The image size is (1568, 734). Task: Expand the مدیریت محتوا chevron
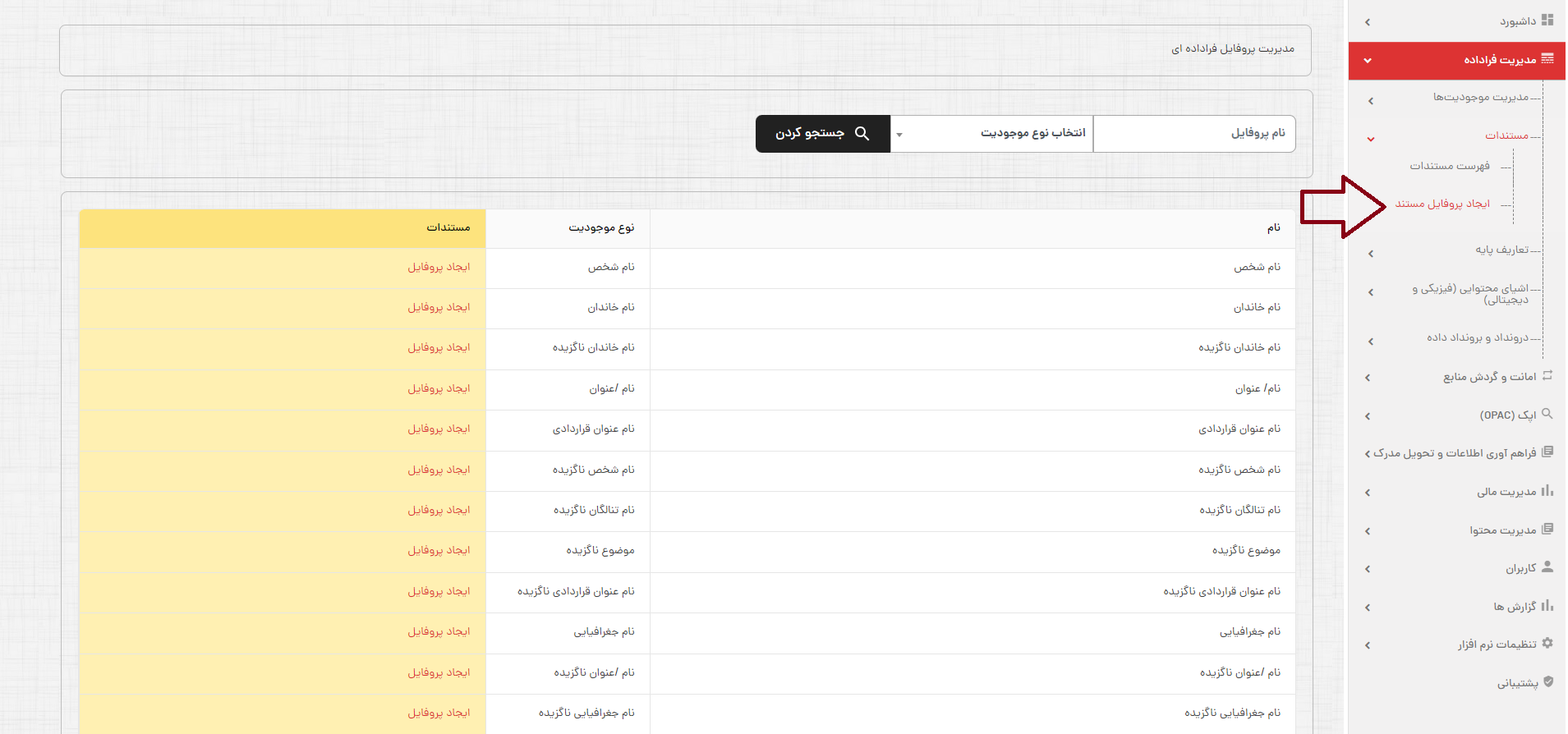1368,531
